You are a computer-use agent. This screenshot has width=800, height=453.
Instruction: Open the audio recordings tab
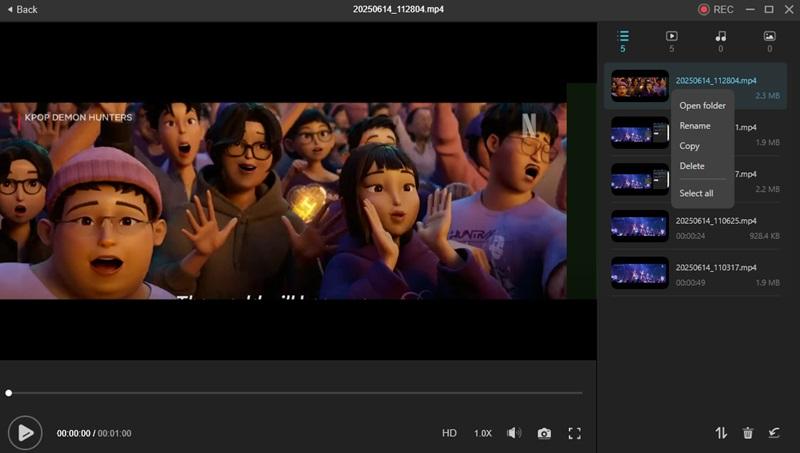(720, 40)
